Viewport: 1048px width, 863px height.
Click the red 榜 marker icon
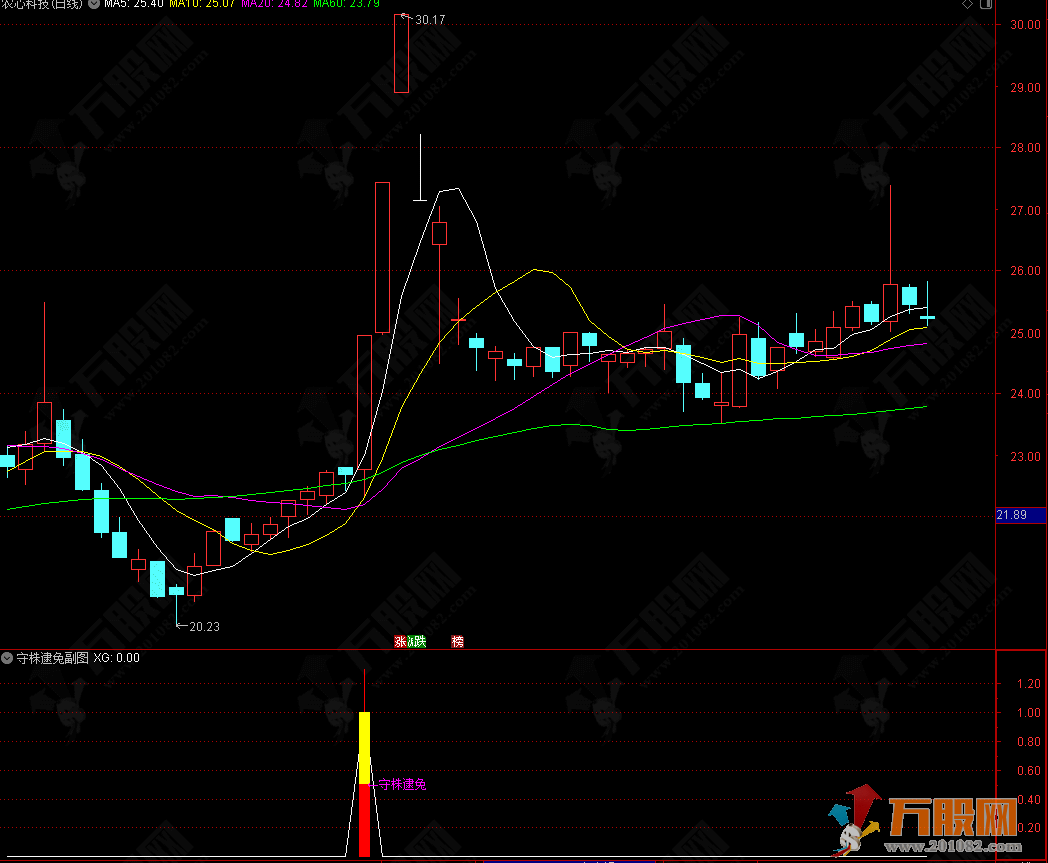pos(457,642)
